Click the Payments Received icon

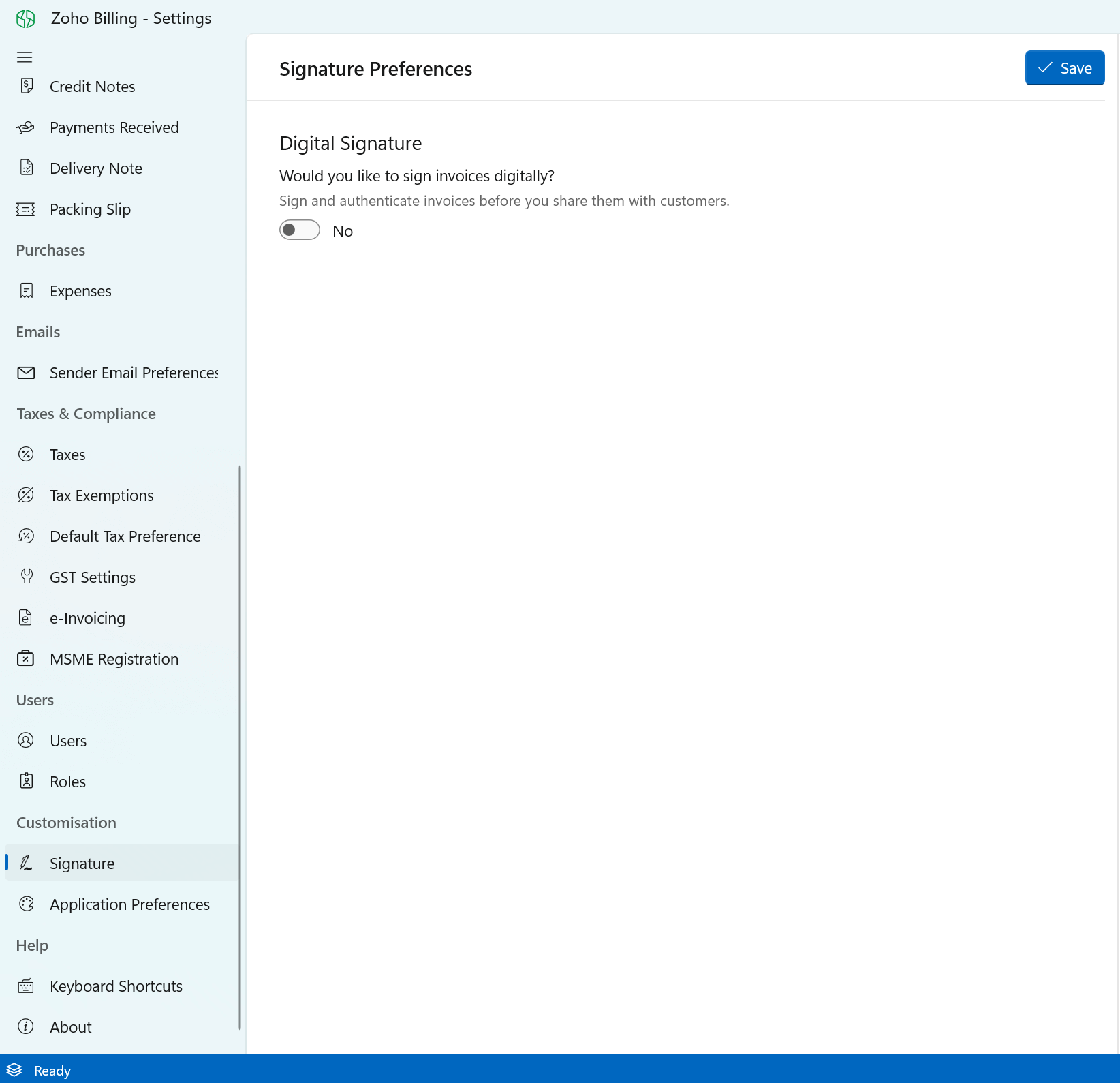26,127
